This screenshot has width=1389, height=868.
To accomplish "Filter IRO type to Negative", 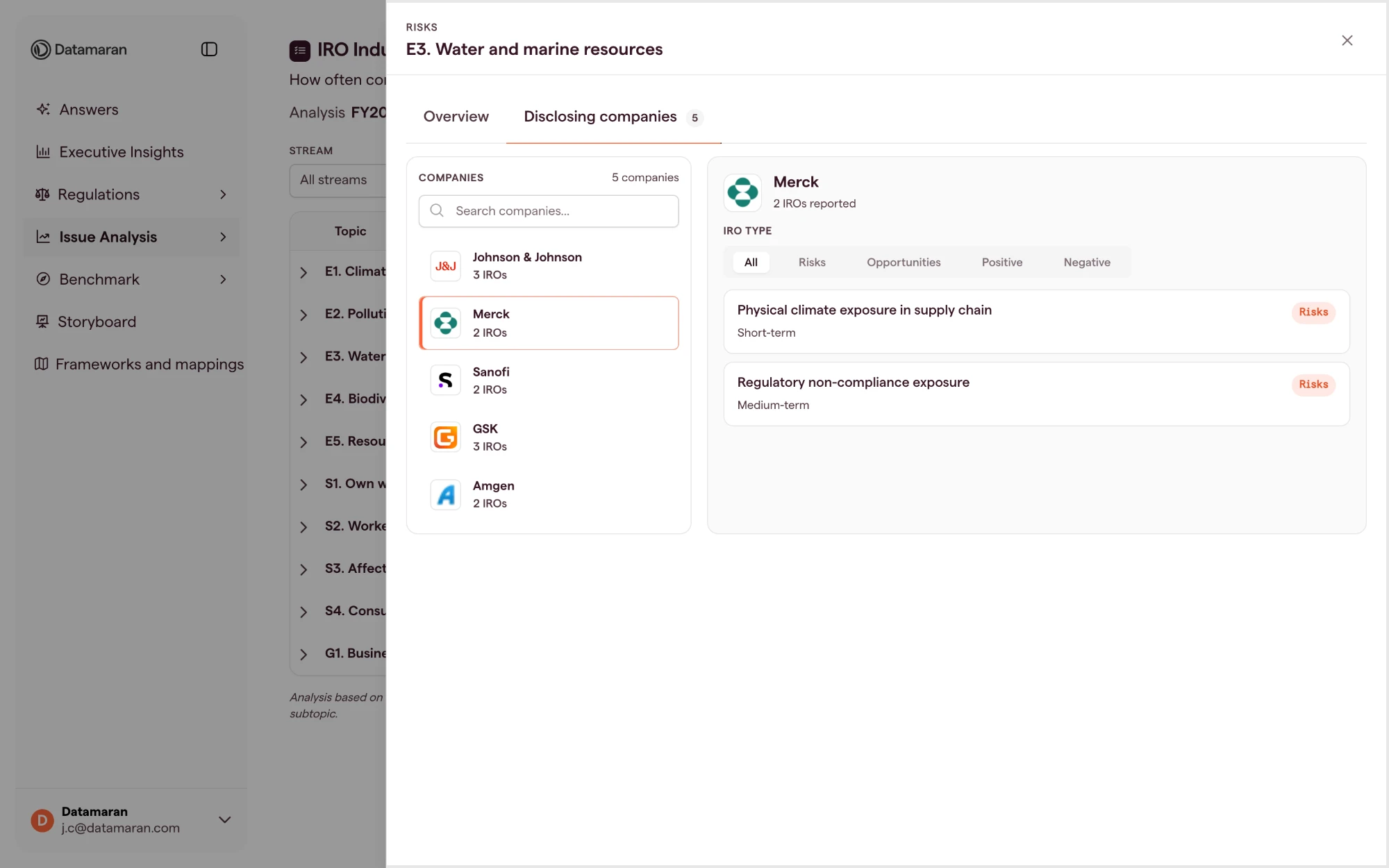I will click(1087, 262).
